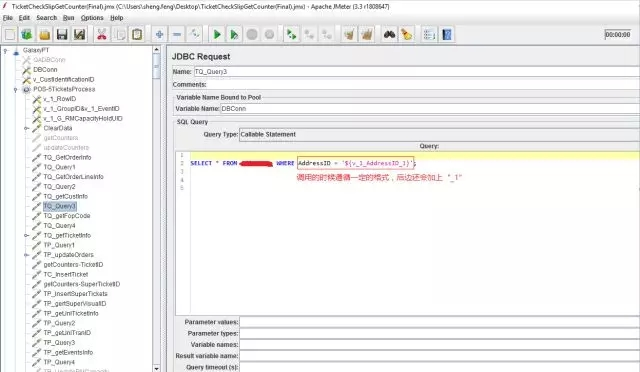Start the test with green play icon
640x372 pixels.
(x=217, y=35)
